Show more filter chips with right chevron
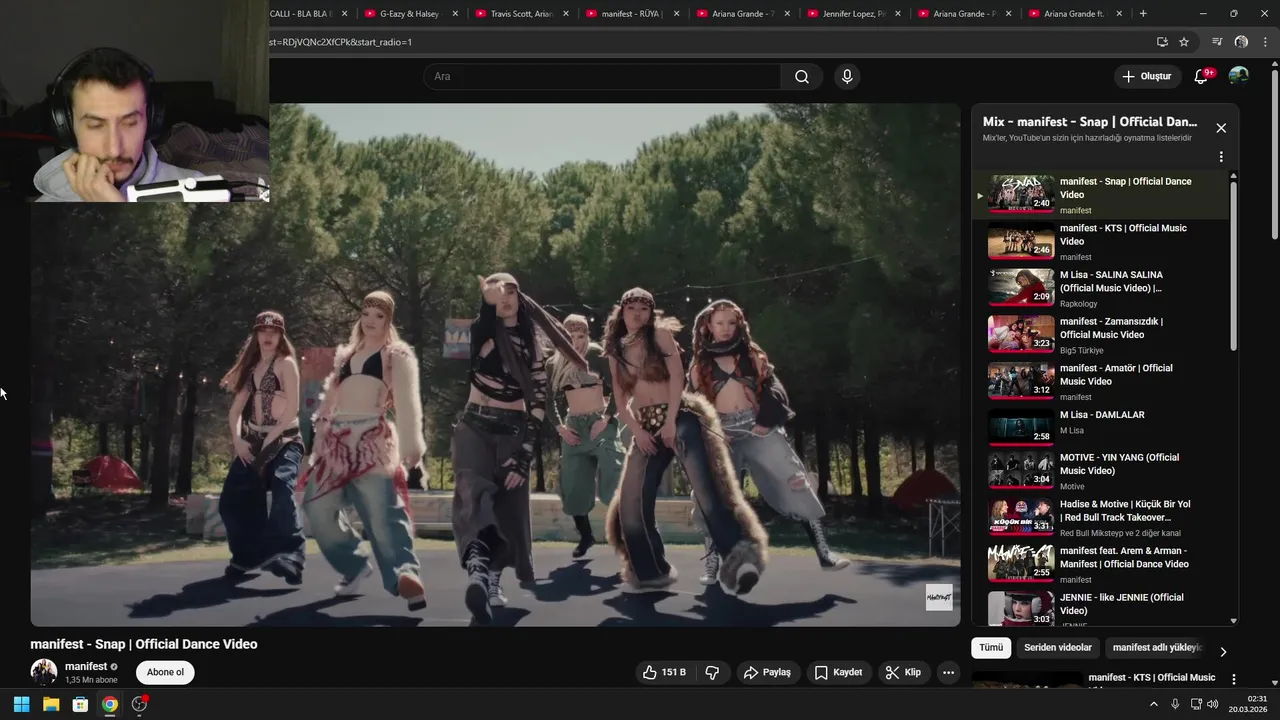The height and width of the screenshot is (720, 1280). [1222, 651]
